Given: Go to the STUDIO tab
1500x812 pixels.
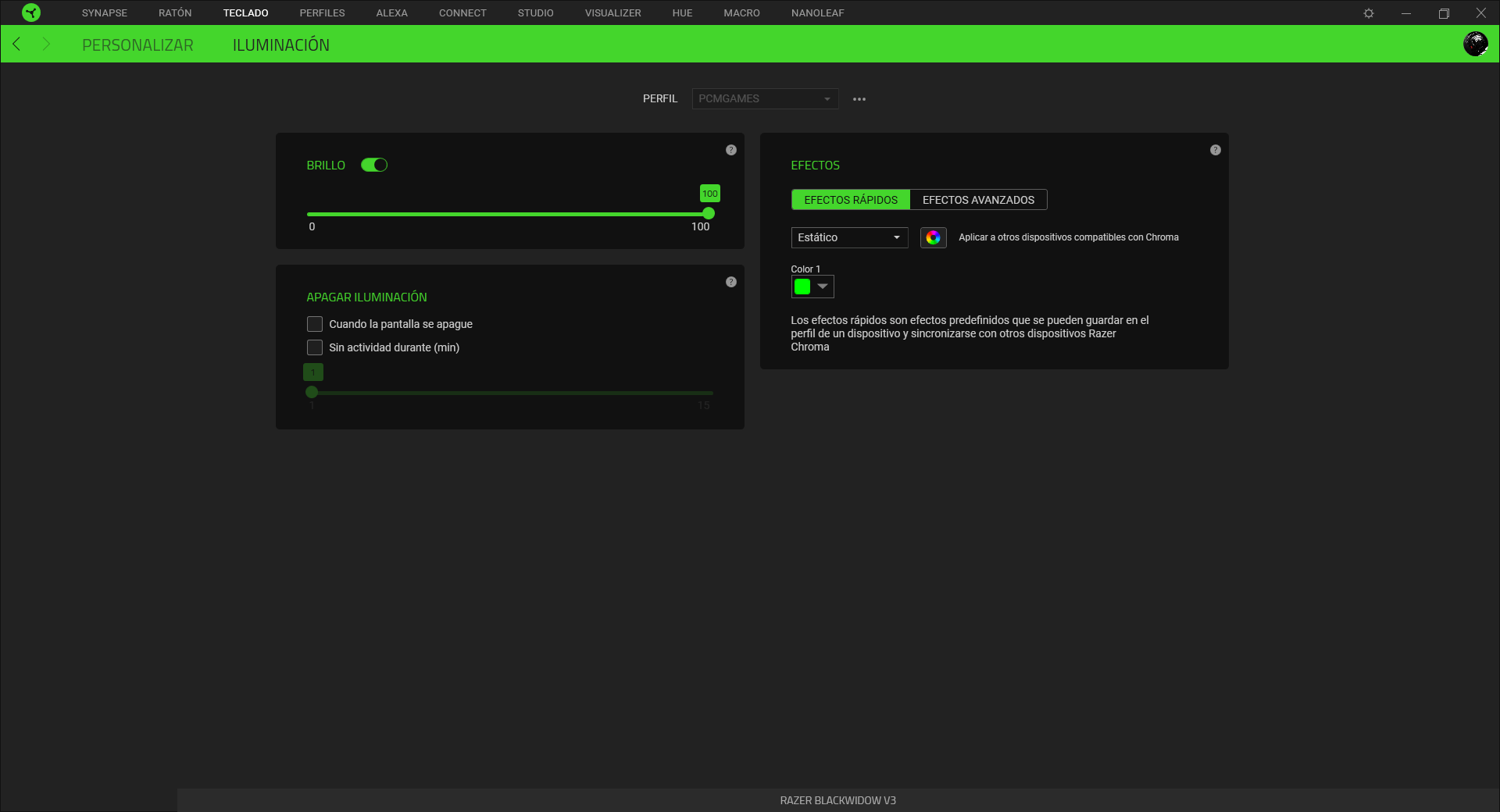Looking at the screenshot, I should [x=536, y=13].
